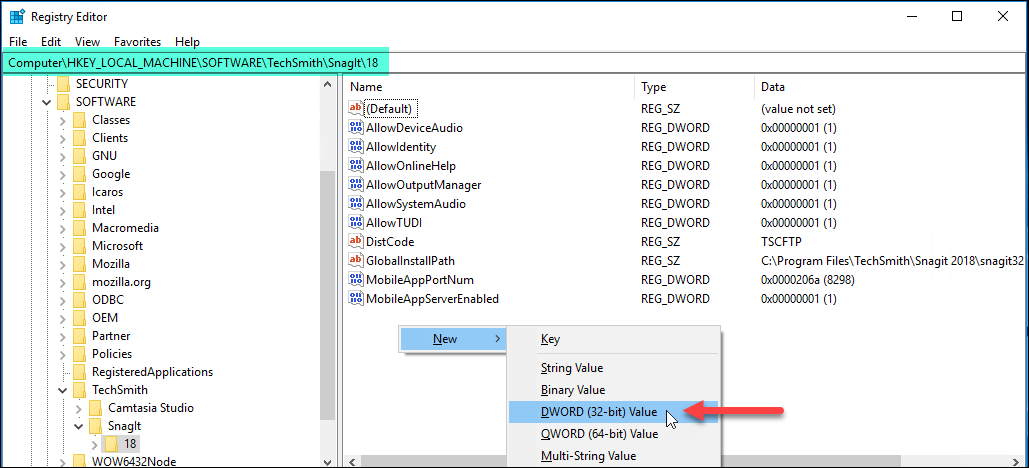Image resolution: width=1029 pixels, height=468 pixels.
Task: Expand the Policies key node
Action: pos(63,354)
